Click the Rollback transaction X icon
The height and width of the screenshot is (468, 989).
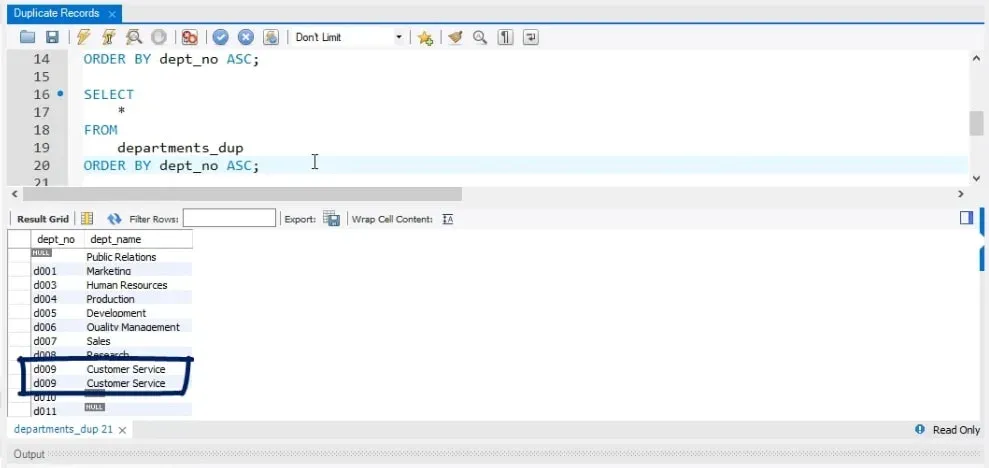click(245, 37)
